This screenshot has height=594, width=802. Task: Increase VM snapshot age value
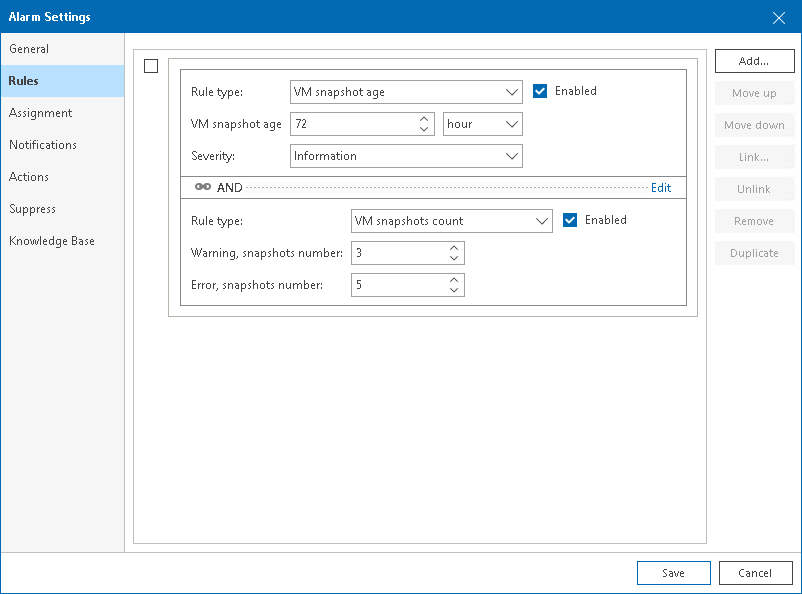coord(426,119)
